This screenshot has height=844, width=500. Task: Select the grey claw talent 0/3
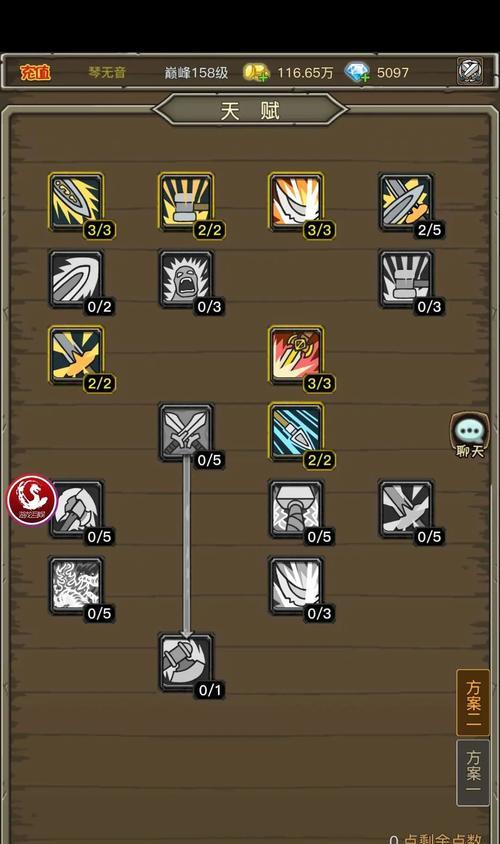point(296,586)
